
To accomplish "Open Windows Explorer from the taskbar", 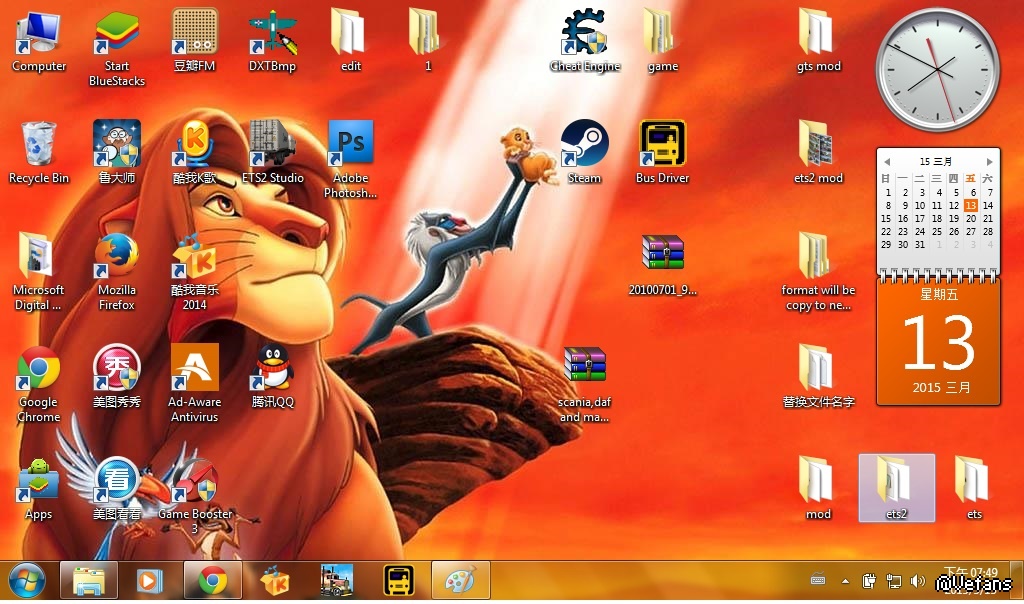I will point(89,580).
